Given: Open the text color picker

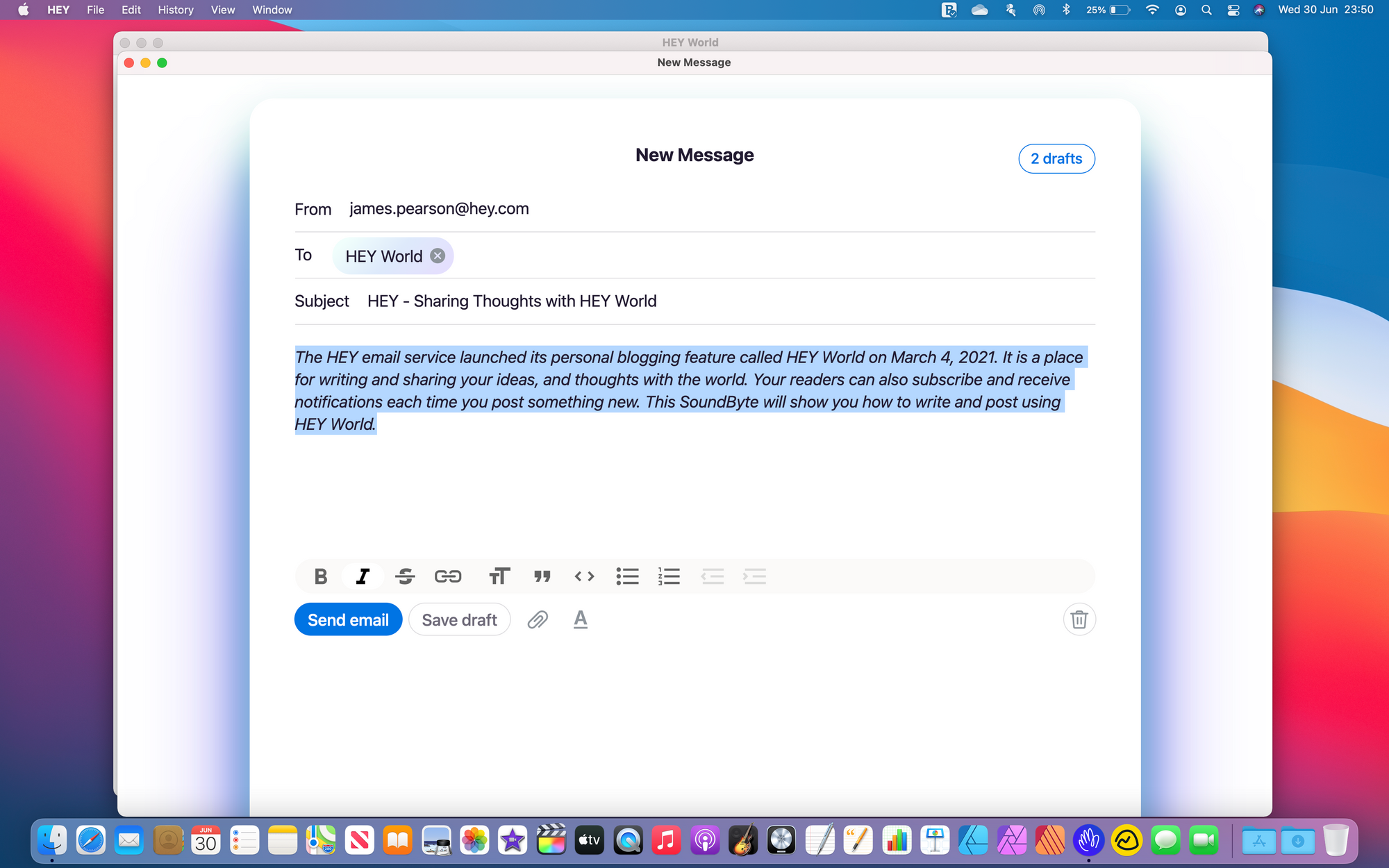Looking at the screenshot, I should tap(581, 619).
